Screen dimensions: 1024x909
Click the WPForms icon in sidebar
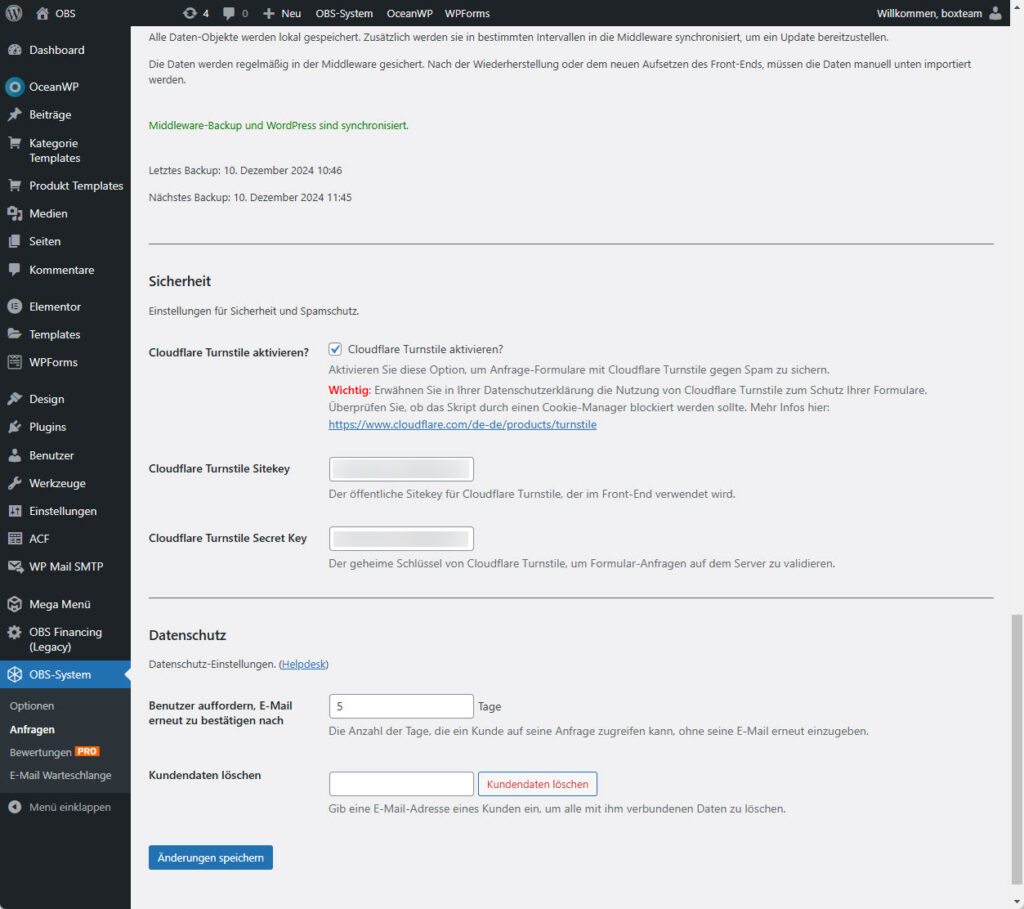pos(14,362)
